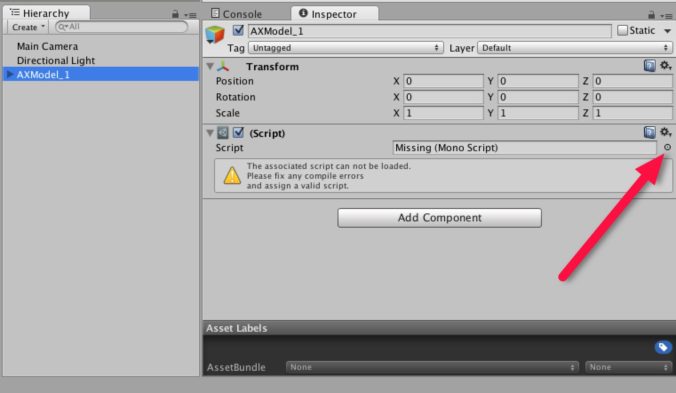The height and width of the screenshot is (393, 676).
Task: Open the Tag dropdown showing Untagged
Action: 345,48
